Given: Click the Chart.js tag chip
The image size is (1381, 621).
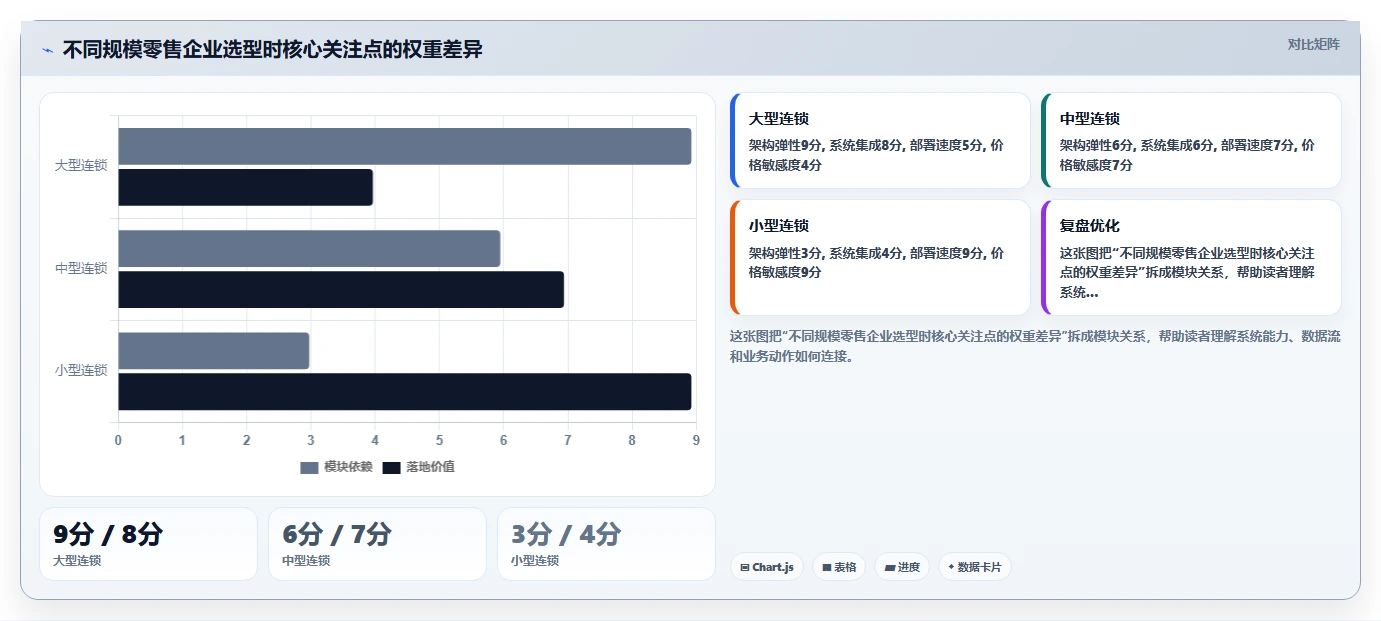Looking at the screenshot, I should tap(767, 567).
